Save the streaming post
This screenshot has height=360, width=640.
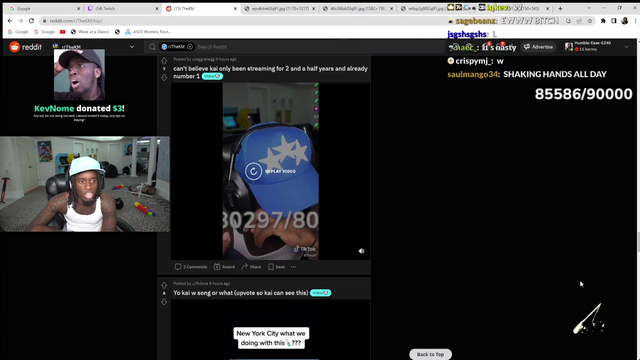point(276,267)
